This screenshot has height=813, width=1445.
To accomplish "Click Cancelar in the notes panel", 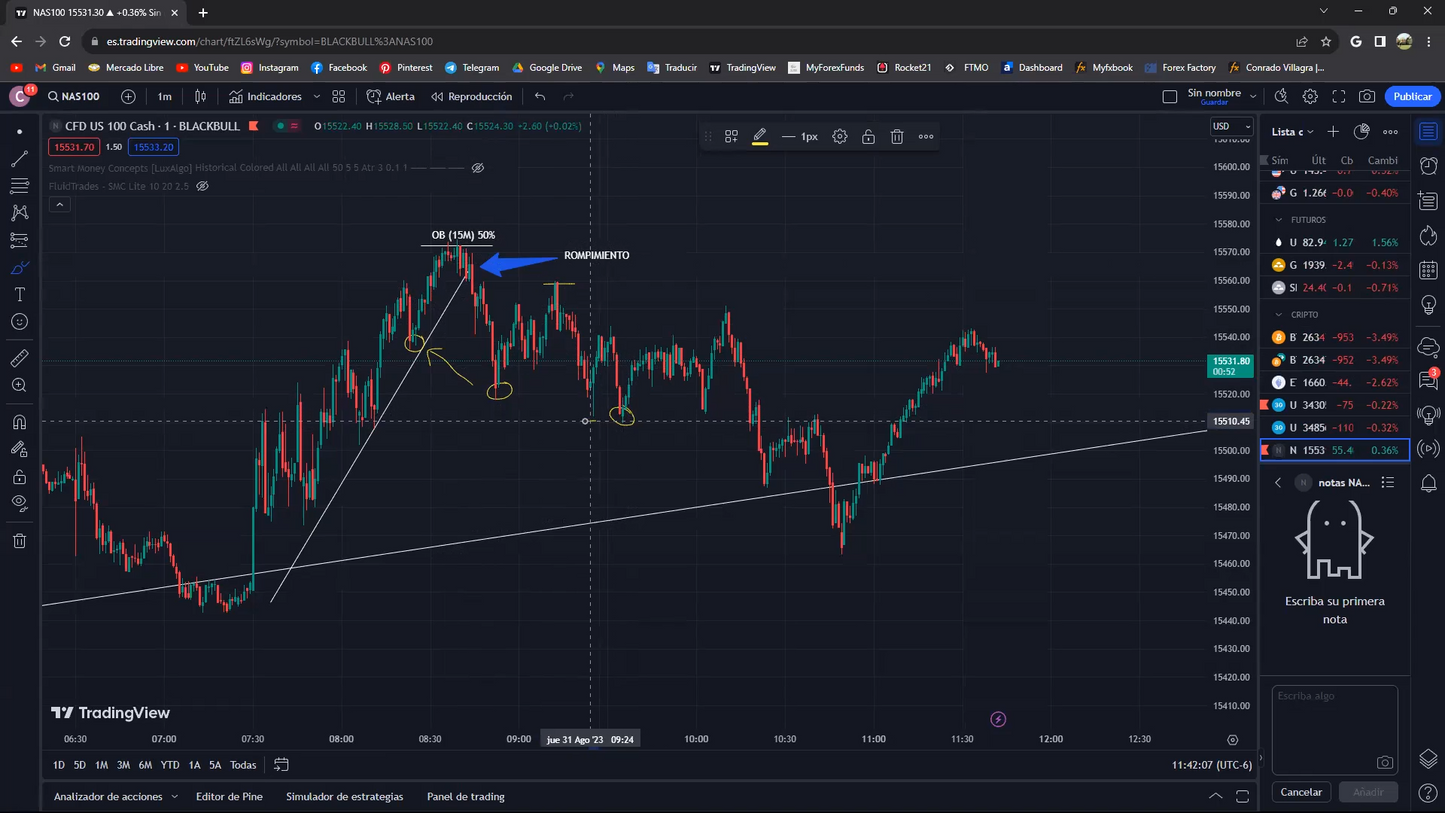I will [1301, 792].
